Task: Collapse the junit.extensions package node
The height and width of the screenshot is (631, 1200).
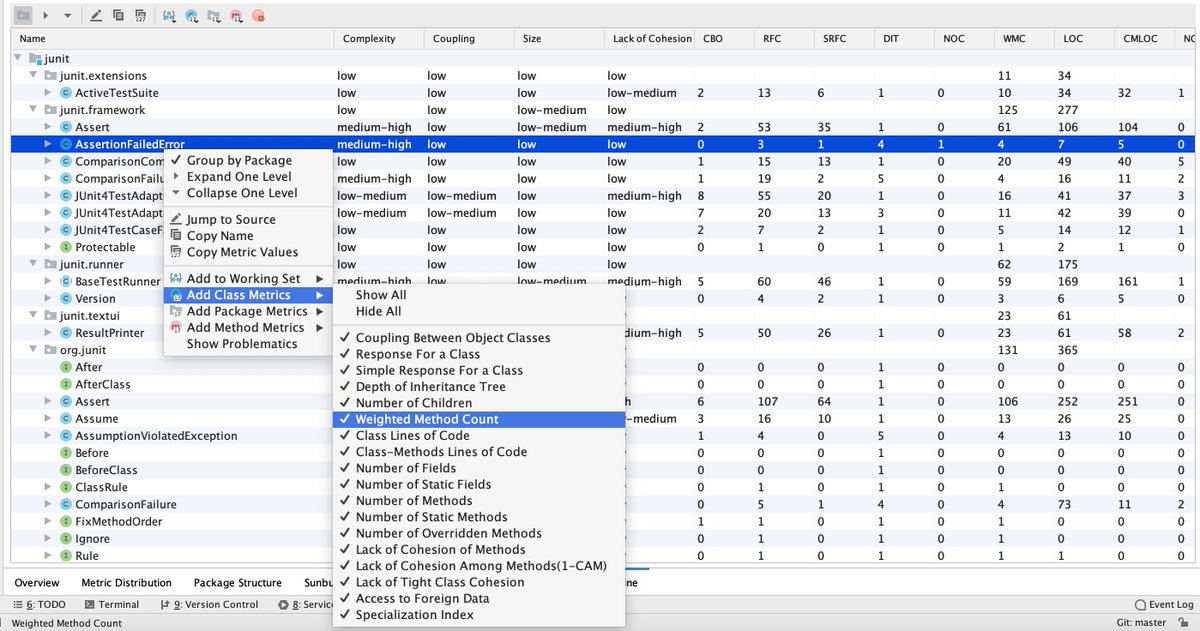Action: [33, 76]
